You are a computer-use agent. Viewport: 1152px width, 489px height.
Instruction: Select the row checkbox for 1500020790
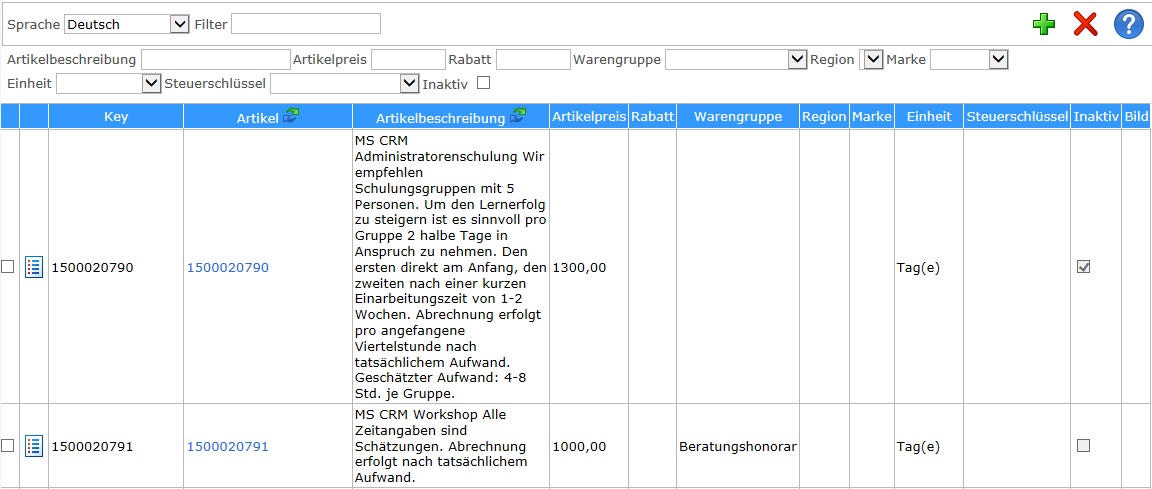pyautogui.click(x=8, y=267)
